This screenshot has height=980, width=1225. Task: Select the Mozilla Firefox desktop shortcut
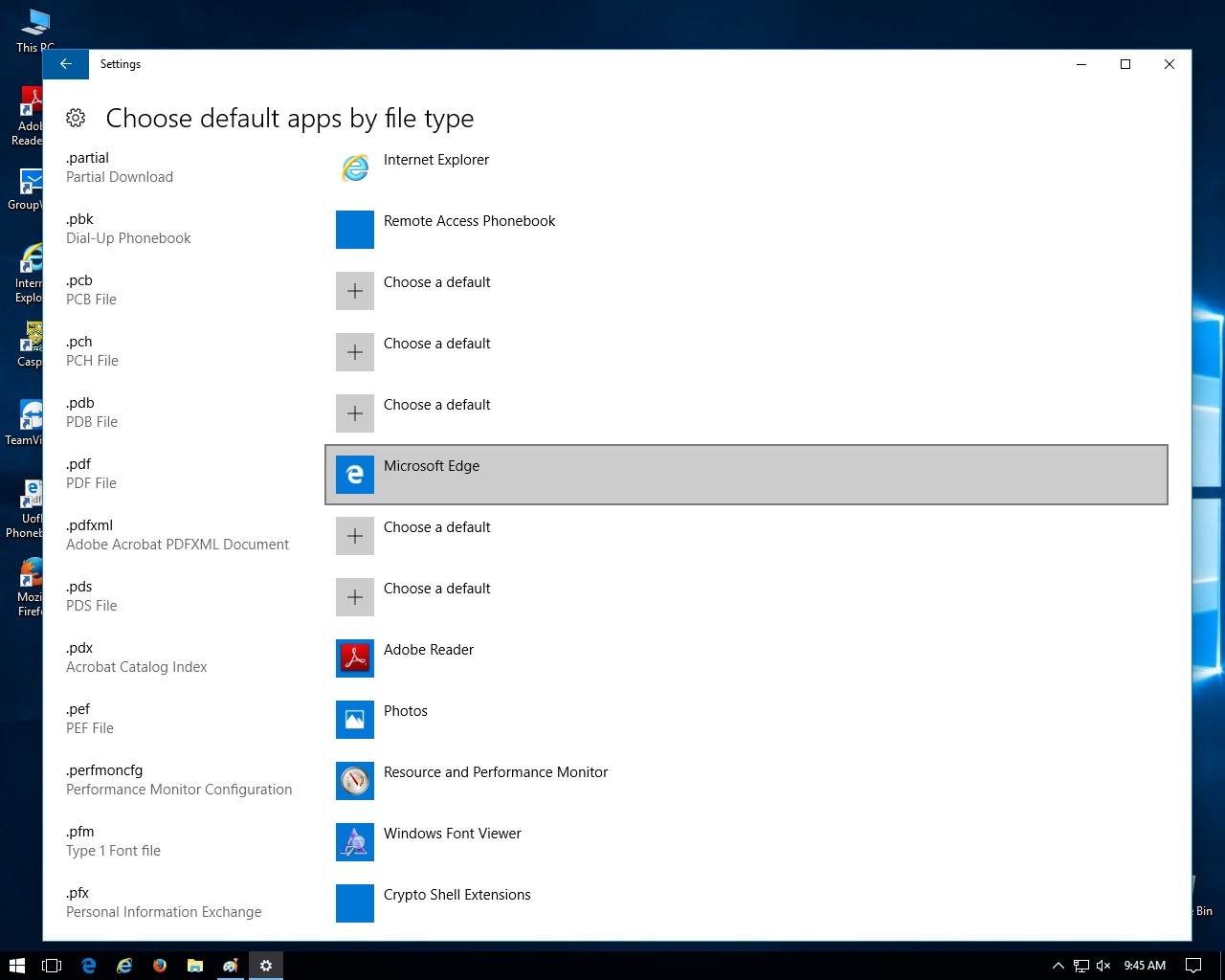click(x=29, y=587)
